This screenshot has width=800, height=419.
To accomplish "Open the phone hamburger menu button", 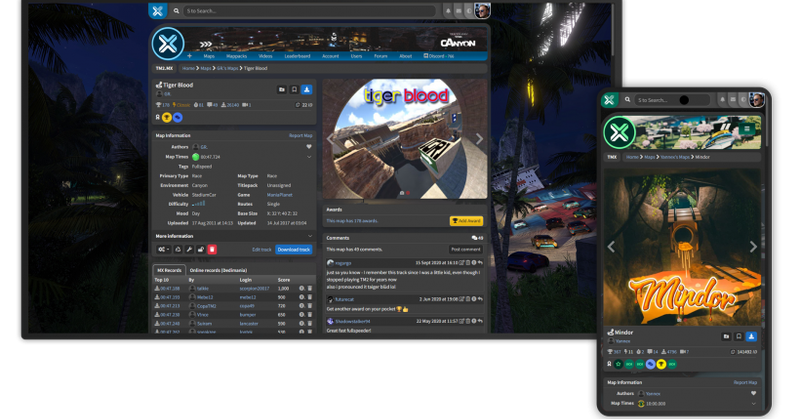I will [x=747, y=129].
